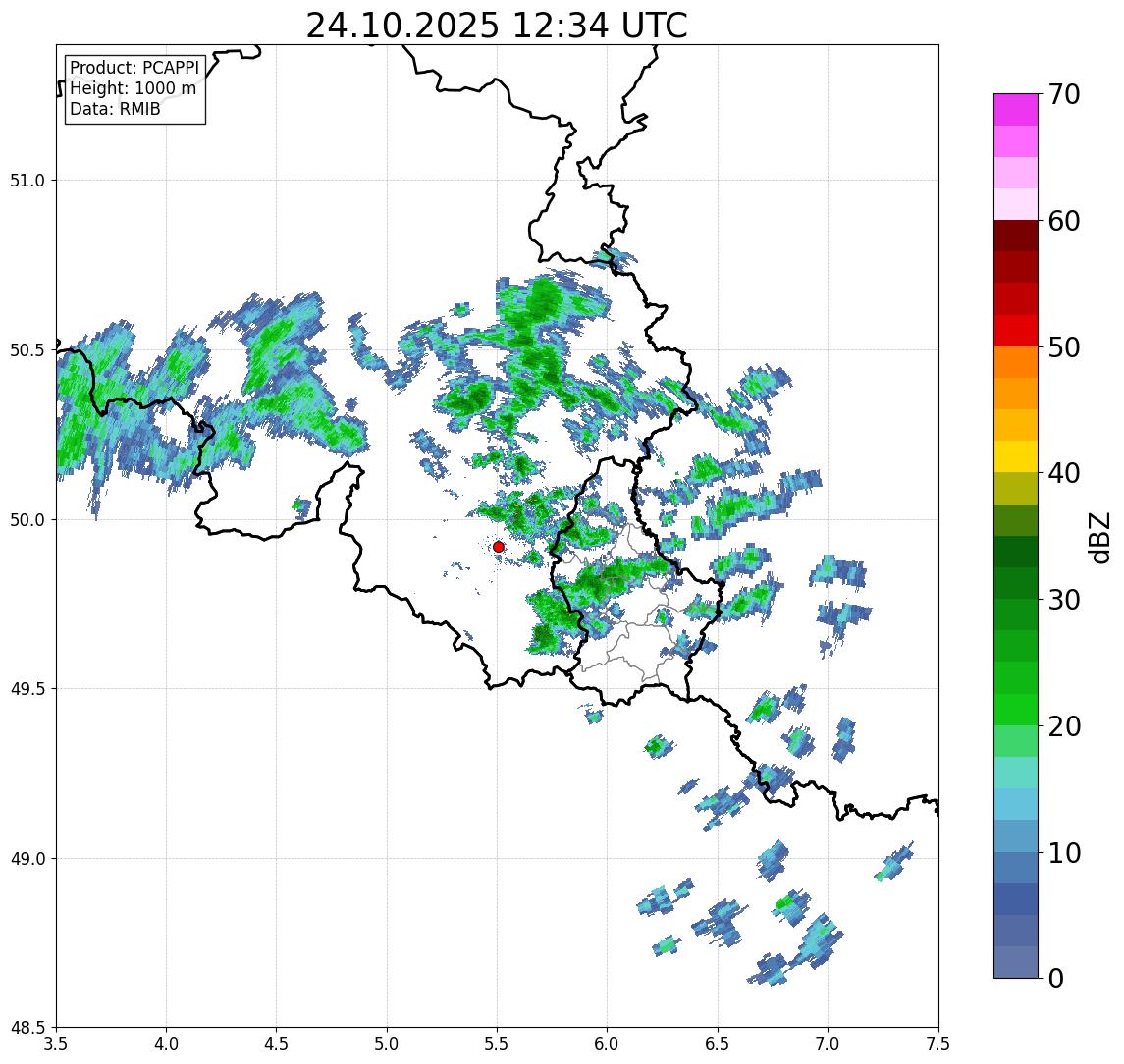Click the latitude axis label 50.0

click(x=27, y=520)
